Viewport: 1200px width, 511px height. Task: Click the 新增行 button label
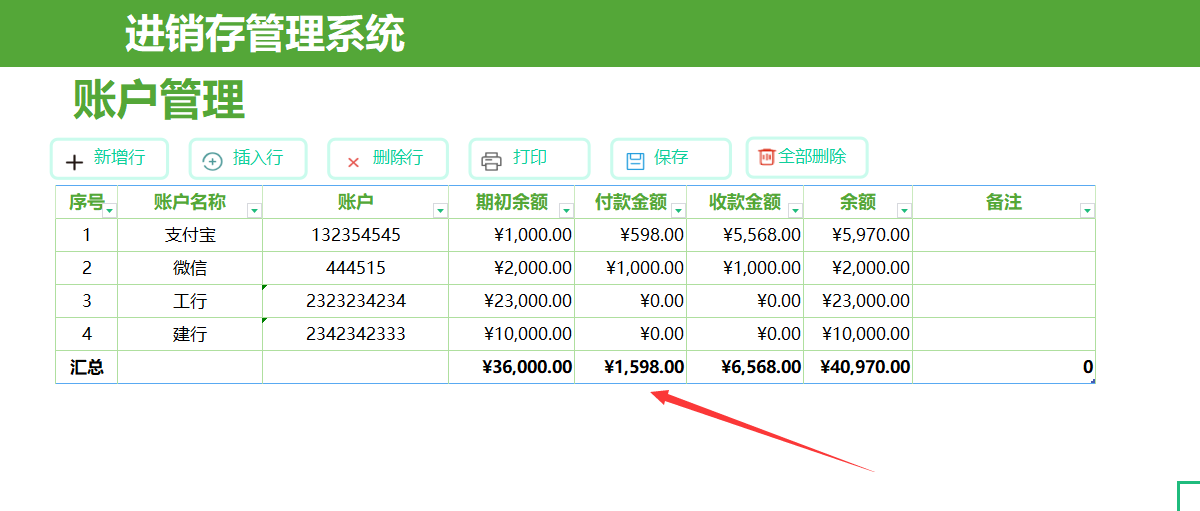coord(119,157)
